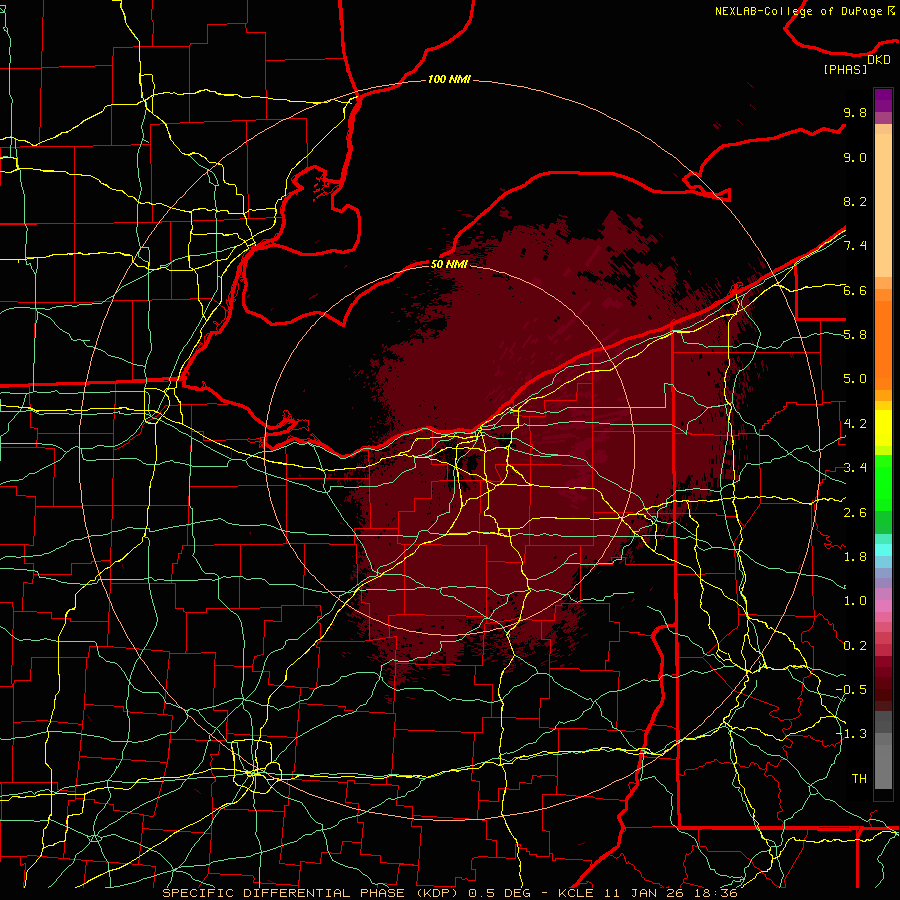Image resolution: width=900 pixels, height=900 pixels.
Task: Click the '[PHAS]' unit label
Action: coord(845,69)
